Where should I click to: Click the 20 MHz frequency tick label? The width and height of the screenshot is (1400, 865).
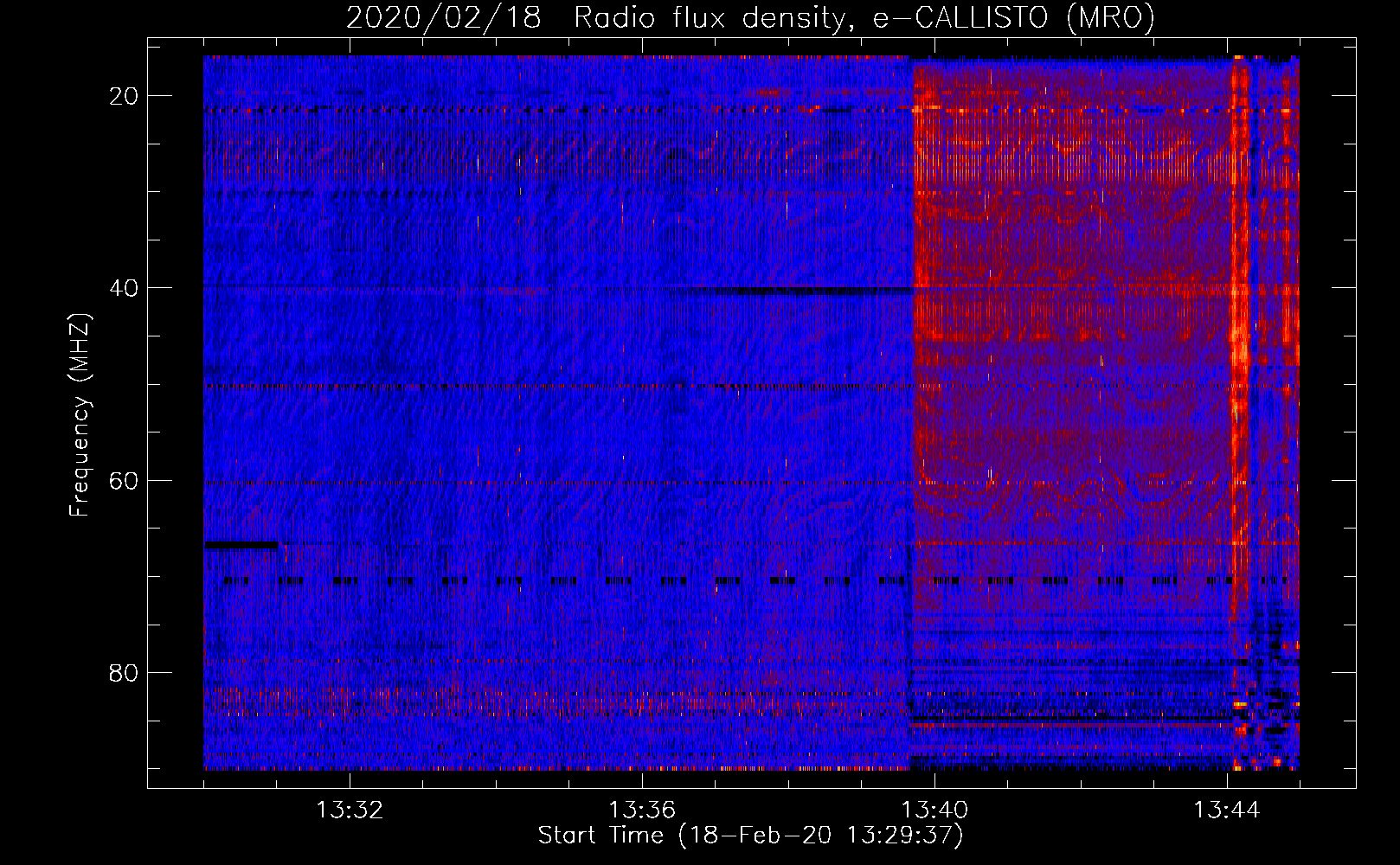pyautogui.click(x=124, y=96)
